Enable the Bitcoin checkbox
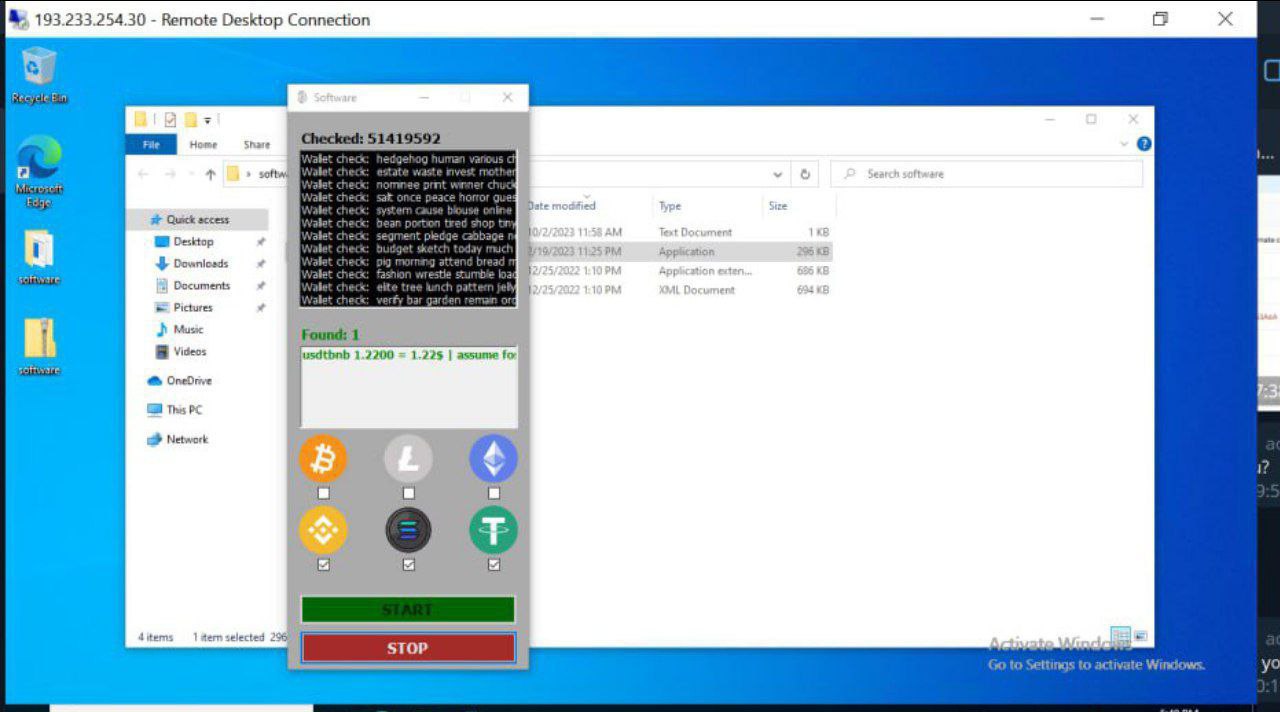This screenshot has width=1280, height=712. tap(323, 493)
